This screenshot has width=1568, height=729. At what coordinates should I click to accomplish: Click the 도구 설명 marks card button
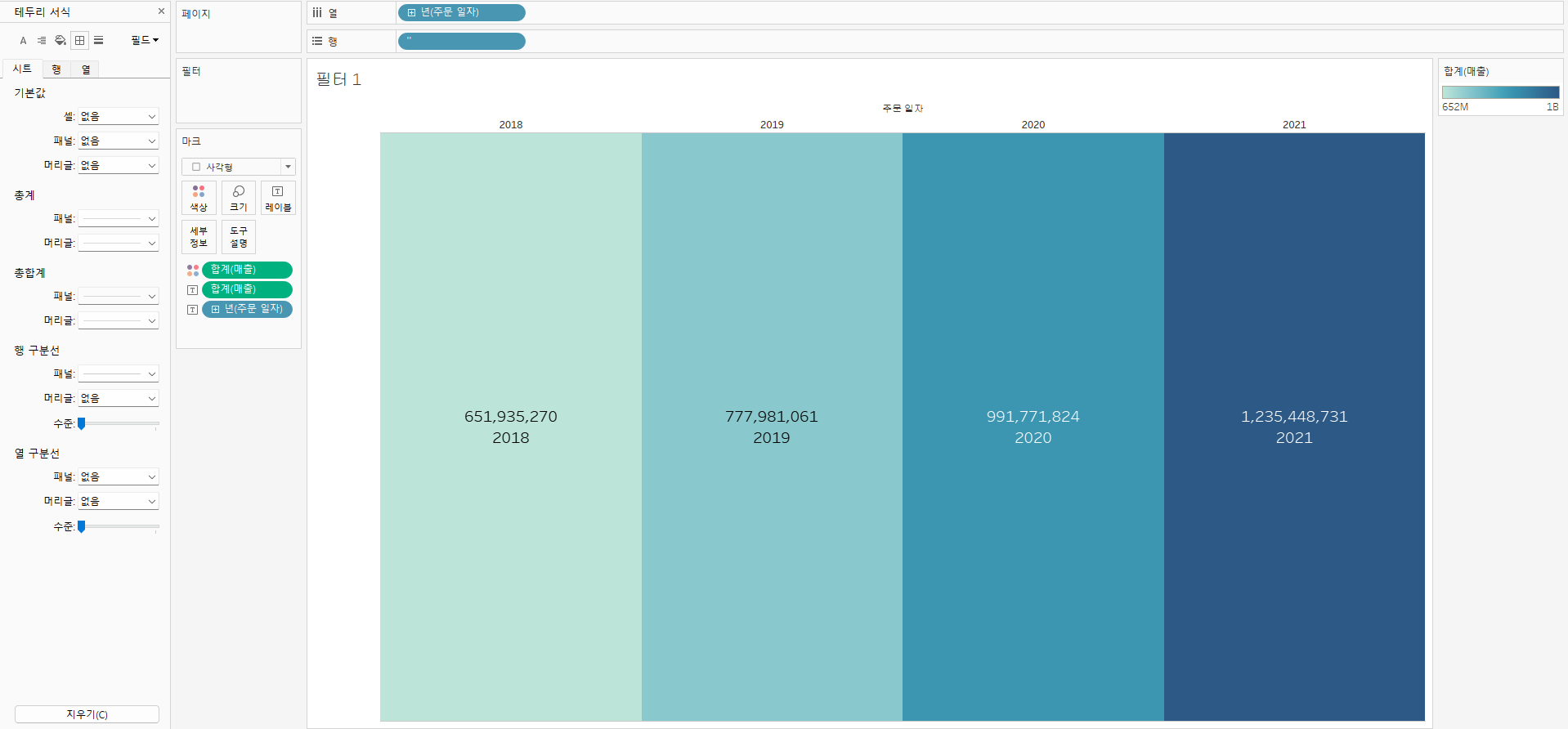pos(239,237)
